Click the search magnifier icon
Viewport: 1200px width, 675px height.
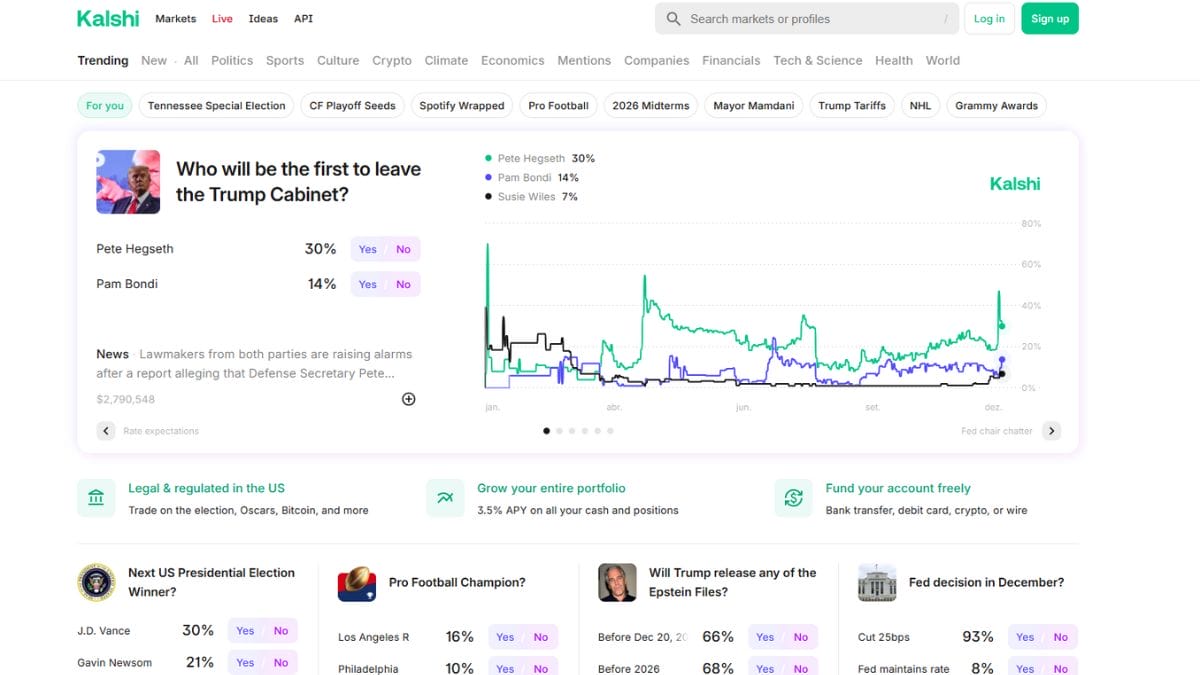[x=674, y=19]
